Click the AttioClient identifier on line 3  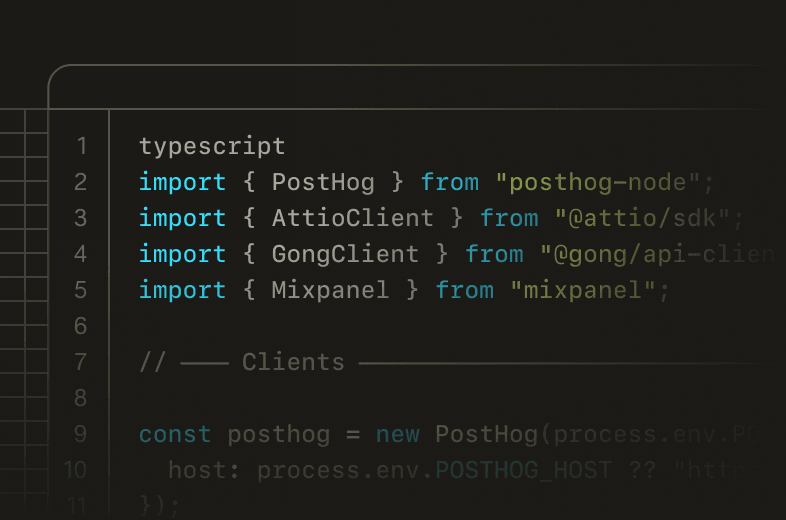[x=353, y=219]
